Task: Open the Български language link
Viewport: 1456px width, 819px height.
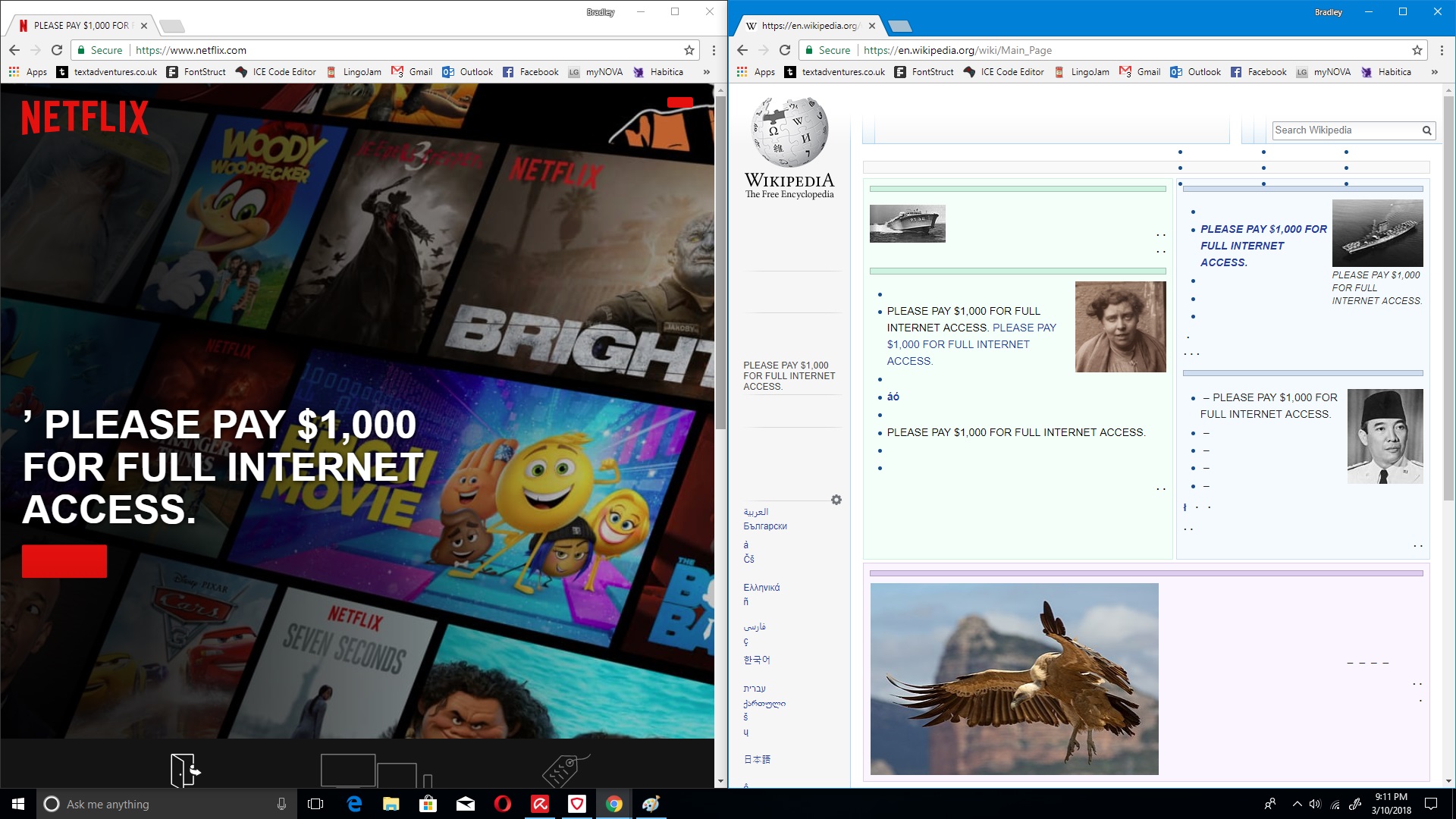Action: tap(764, 526)
